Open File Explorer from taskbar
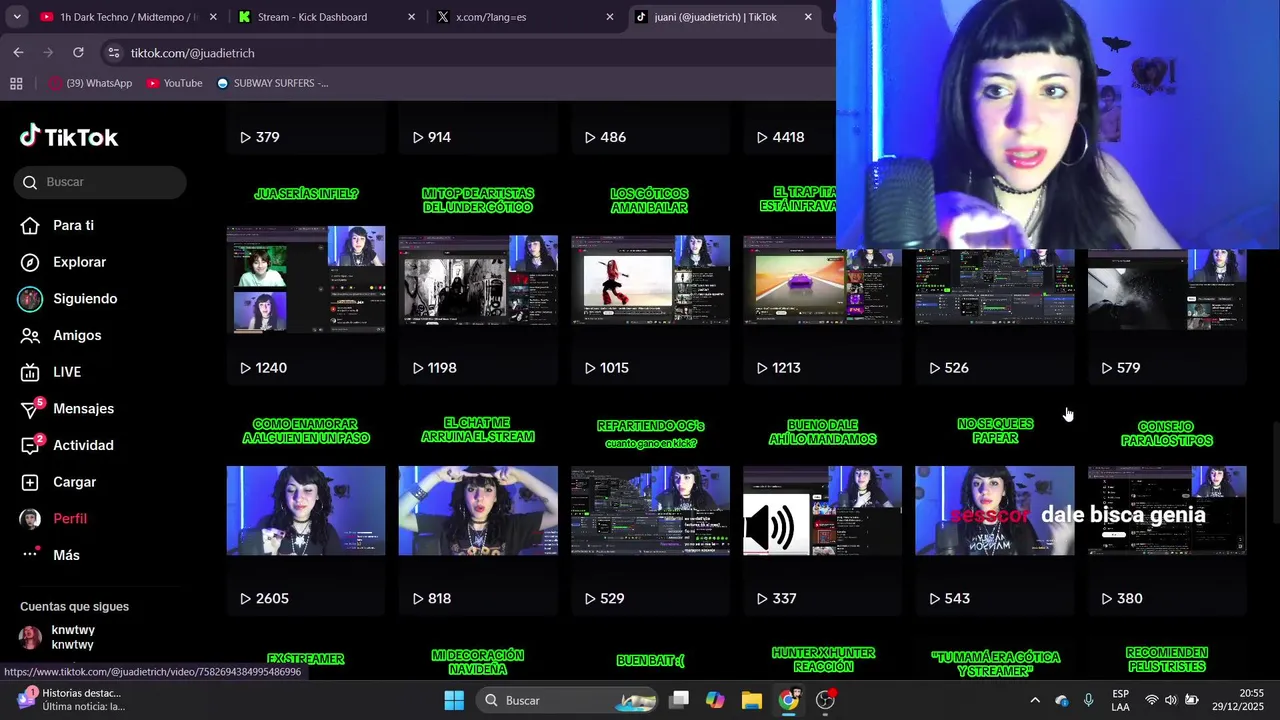1280x720 pixels. pos(752,700)
